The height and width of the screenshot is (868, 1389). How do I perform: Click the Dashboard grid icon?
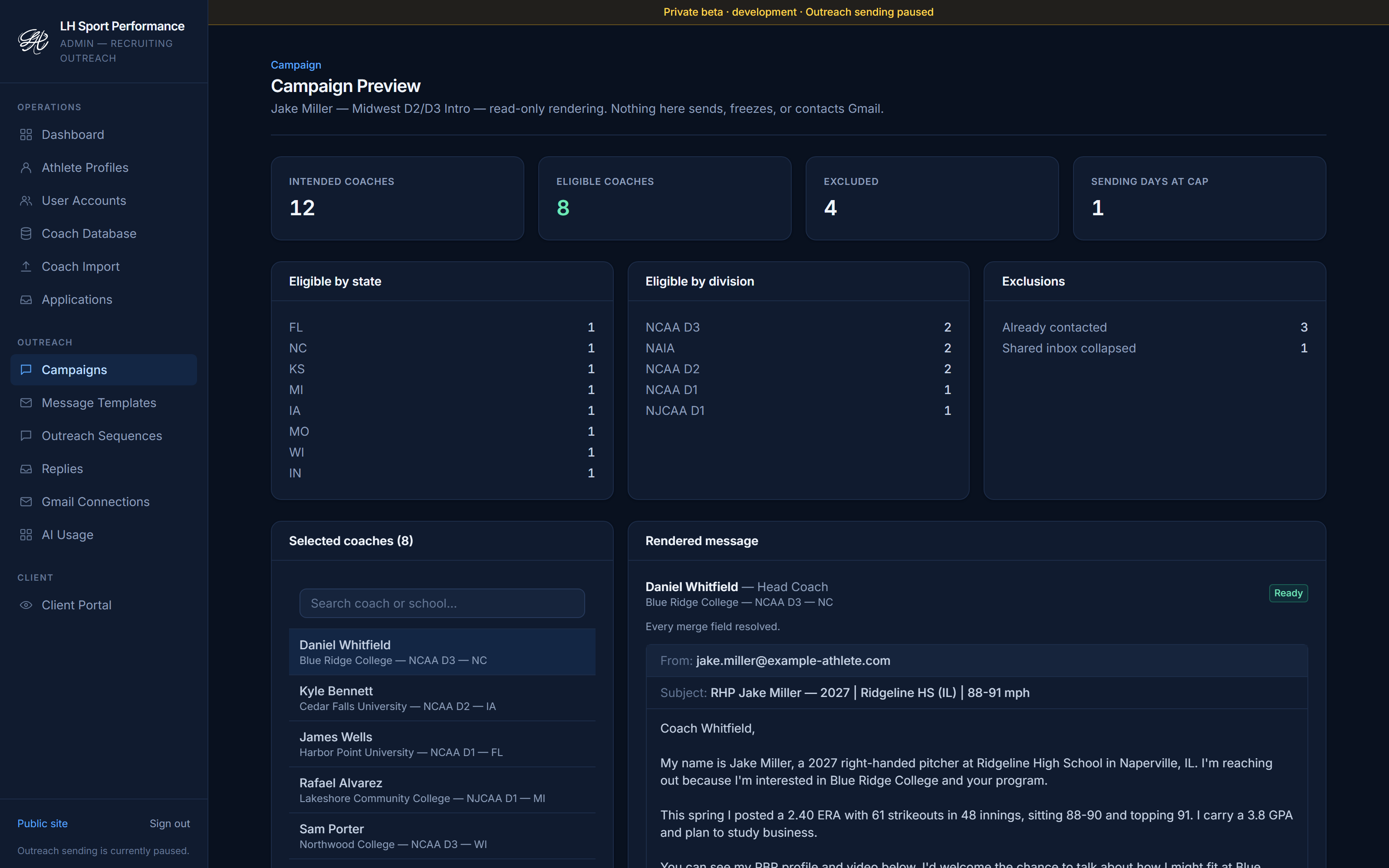26,135
